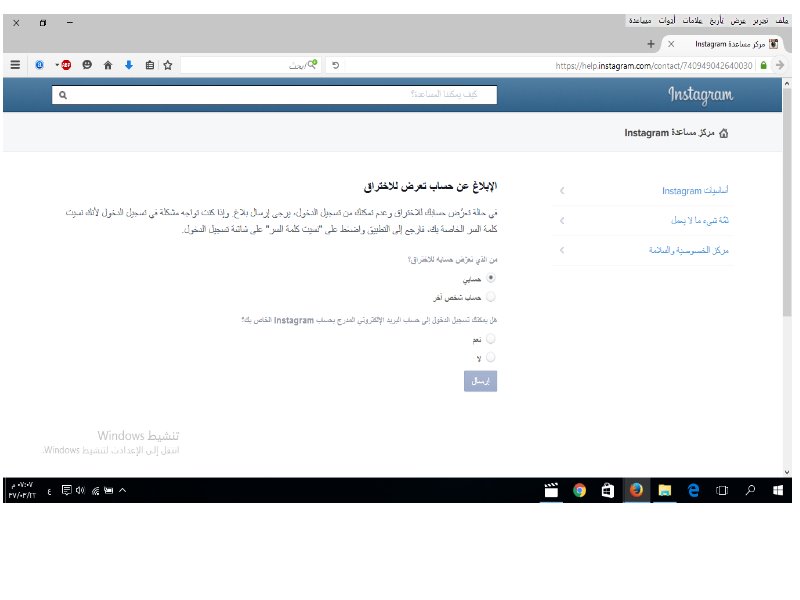Open a new tab with the plus button
This screenshot has height=600, width=800.
[651, 44]
